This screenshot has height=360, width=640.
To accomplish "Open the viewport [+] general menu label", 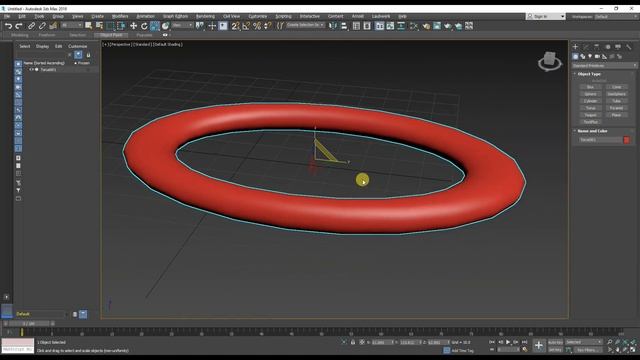I will 106,44.
